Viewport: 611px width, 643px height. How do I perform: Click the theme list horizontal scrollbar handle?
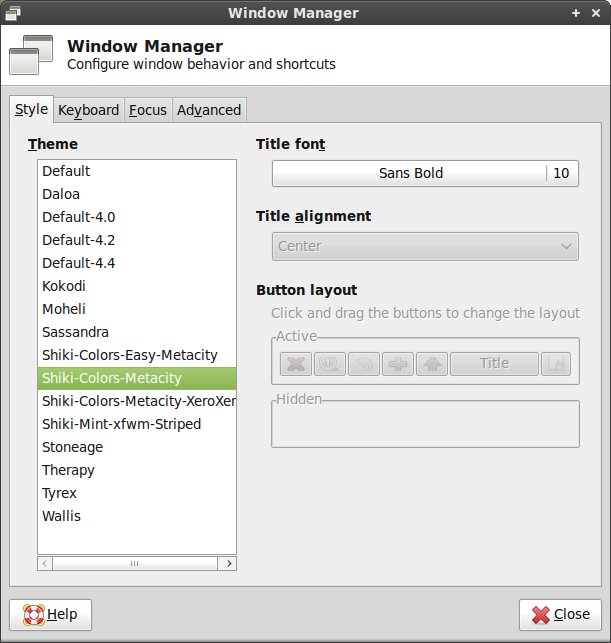(x=134, y=564)
